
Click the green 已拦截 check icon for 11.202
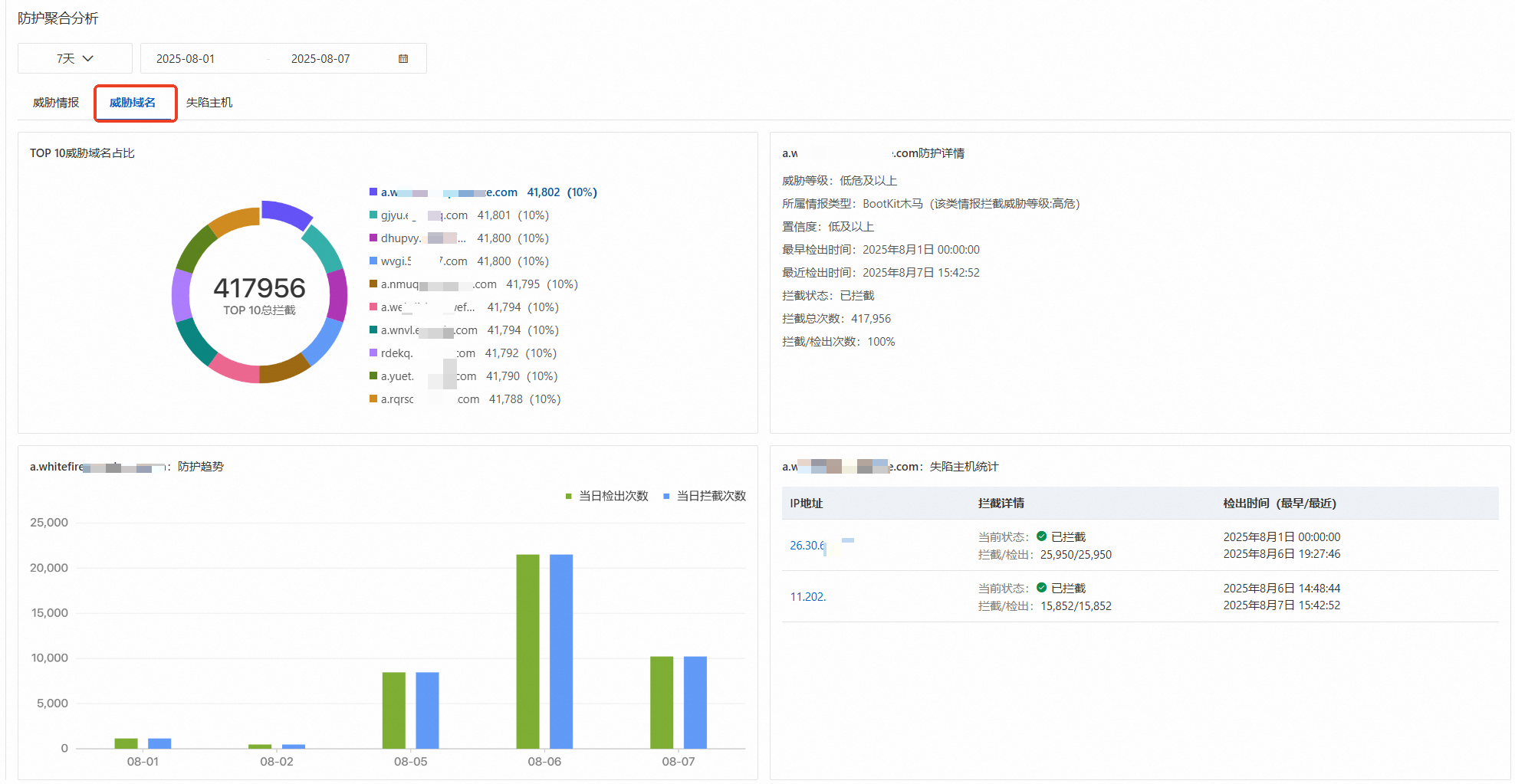(1041, 588)
